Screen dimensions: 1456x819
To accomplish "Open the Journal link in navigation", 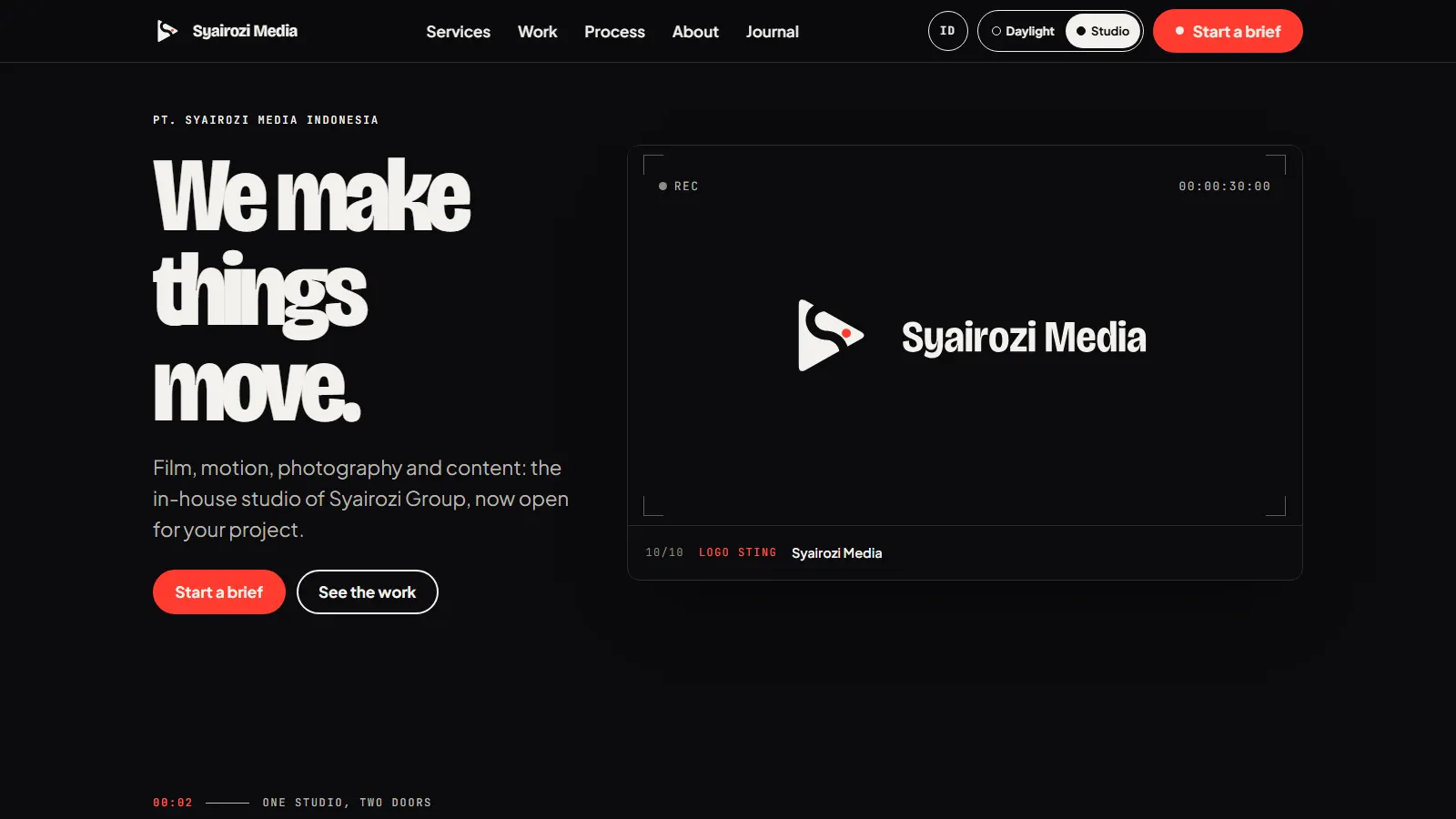I will coord(772,32).
